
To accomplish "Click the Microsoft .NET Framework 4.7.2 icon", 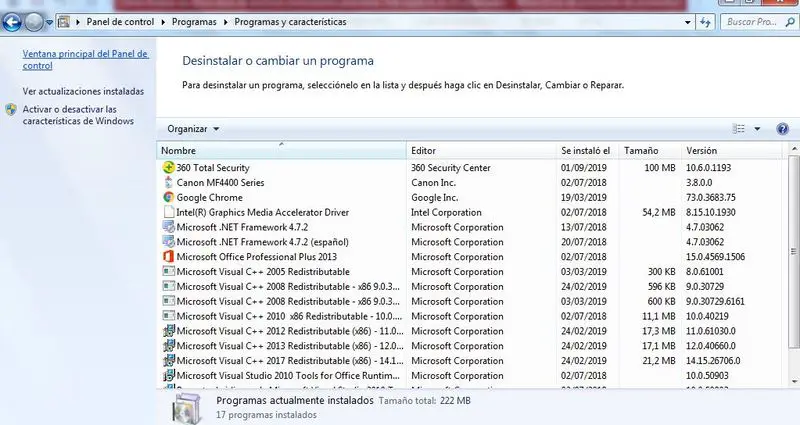I will (x=168, y=227).
